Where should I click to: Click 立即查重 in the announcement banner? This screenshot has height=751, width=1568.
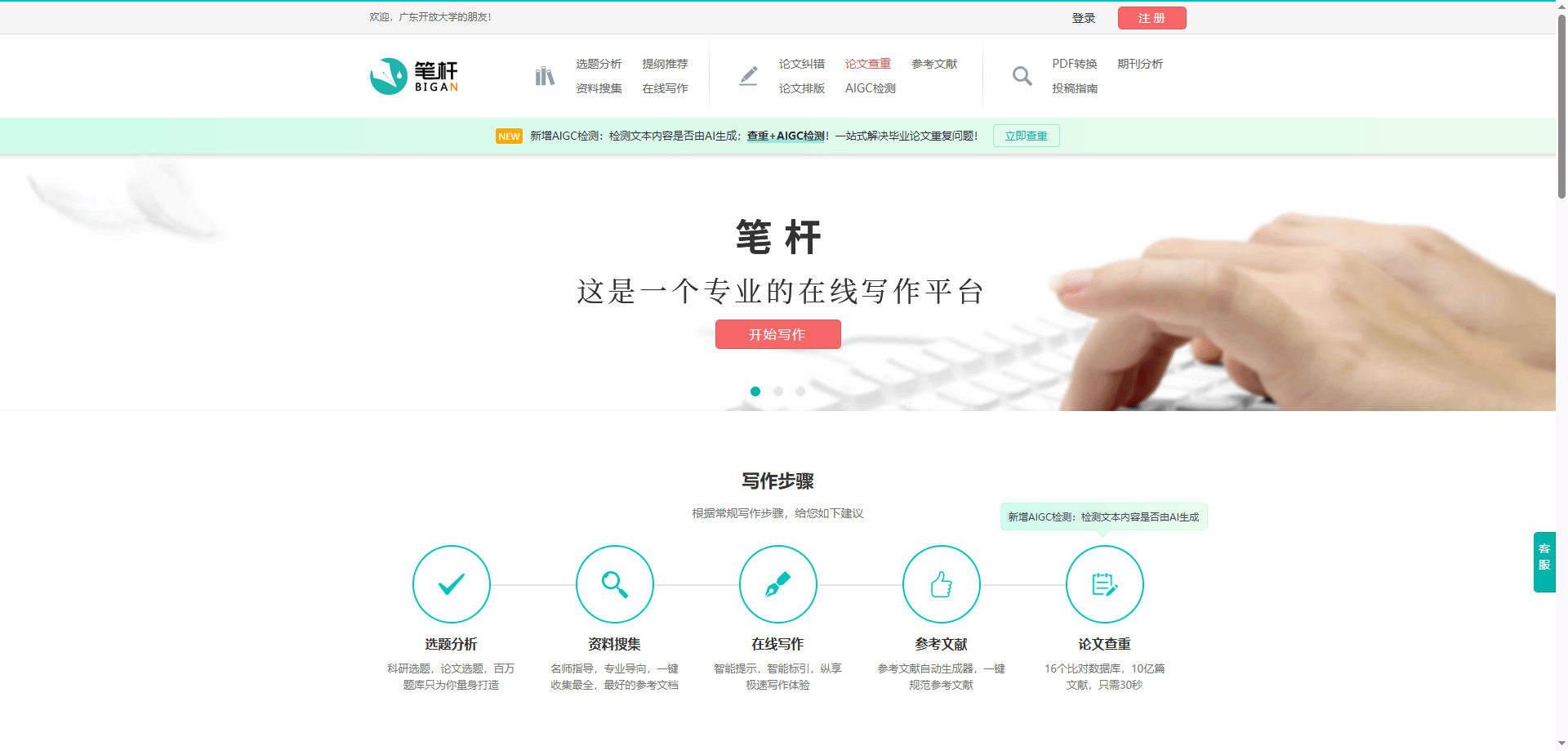1026,136
